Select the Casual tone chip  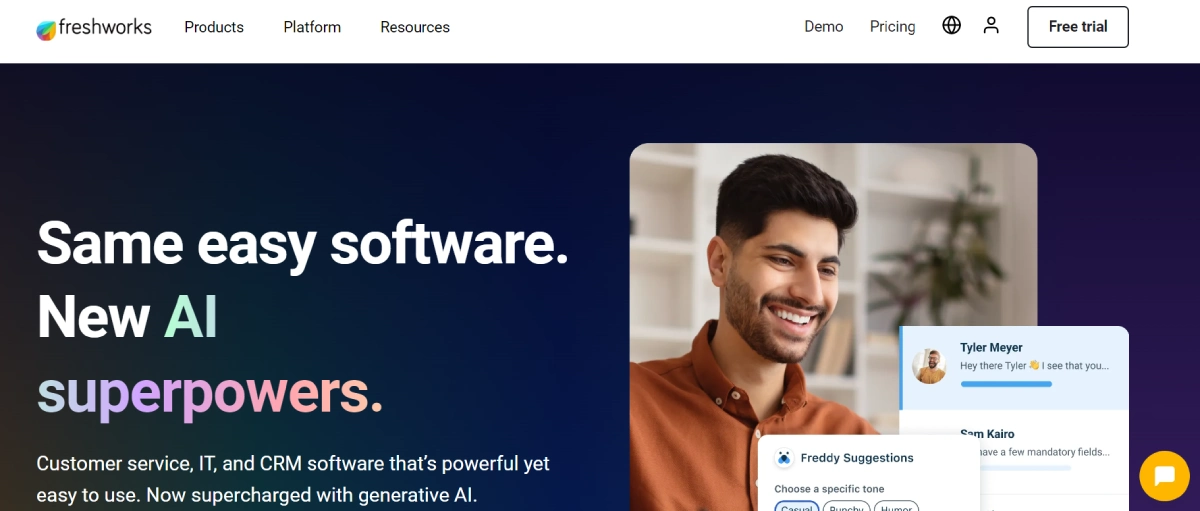coord(797,506)
